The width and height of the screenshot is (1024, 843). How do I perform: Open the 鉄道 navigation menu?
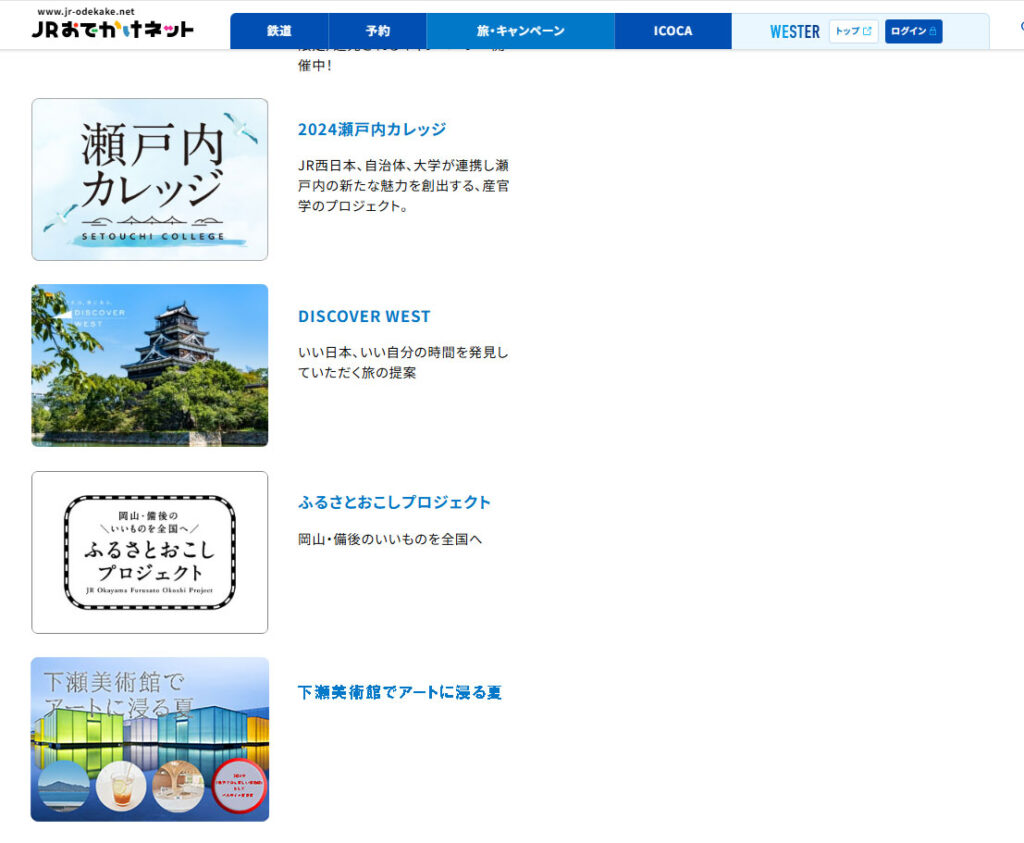point(279,31)
